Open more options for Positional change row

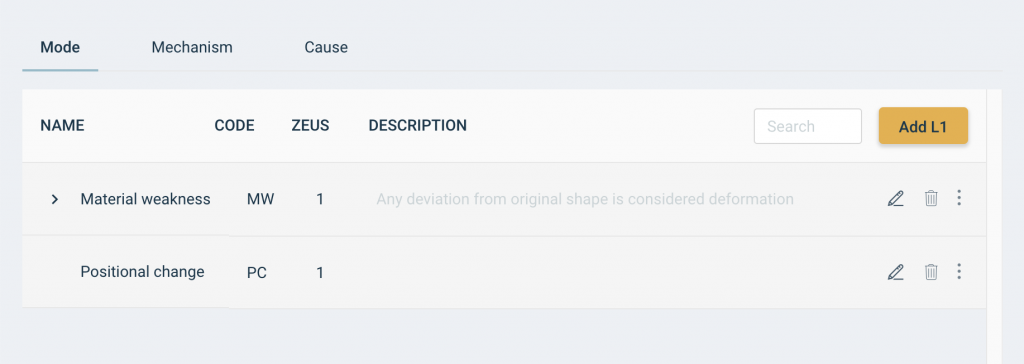(x=959, y=272)
